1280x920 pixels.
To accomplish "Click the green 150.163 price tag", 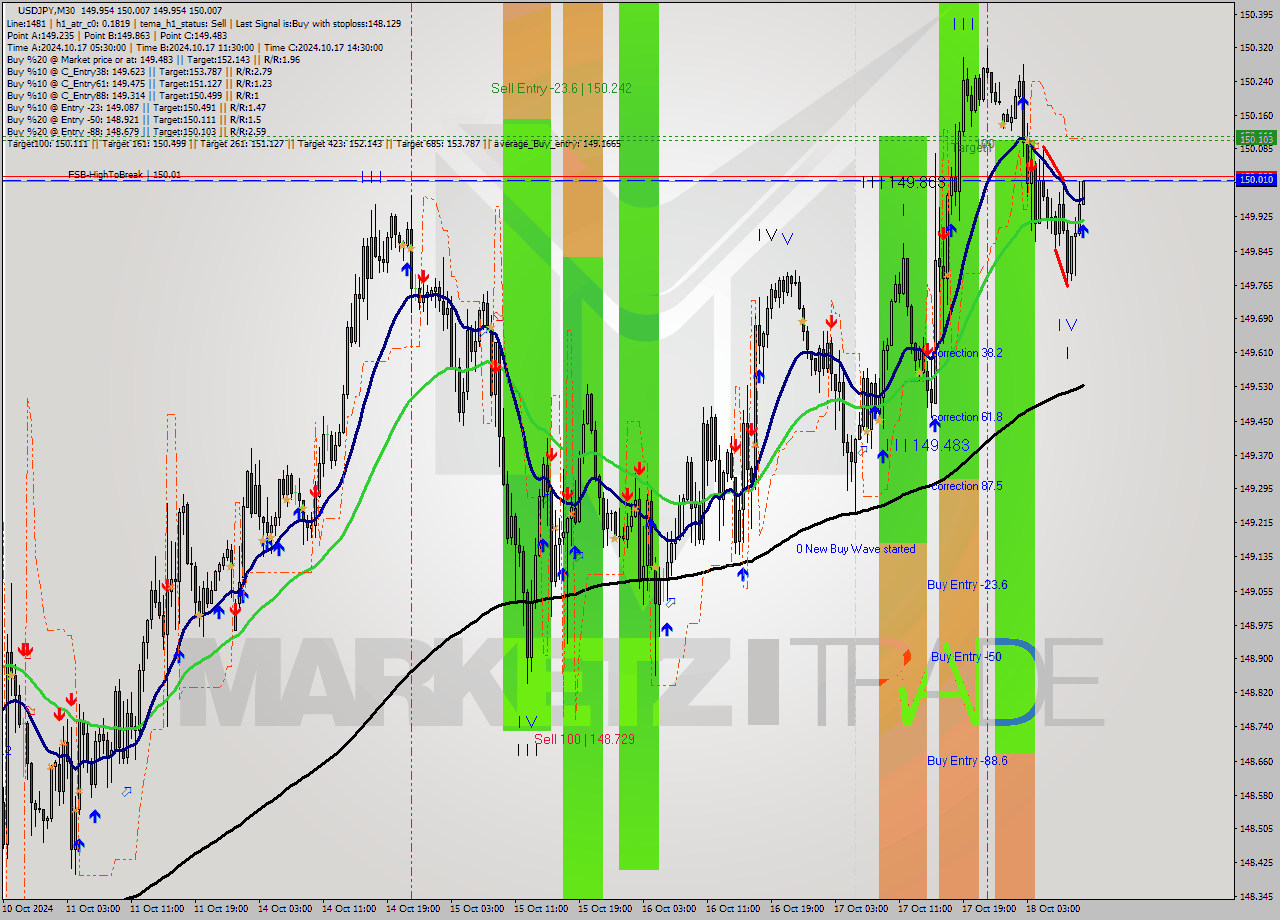I will pos(1256,137).
